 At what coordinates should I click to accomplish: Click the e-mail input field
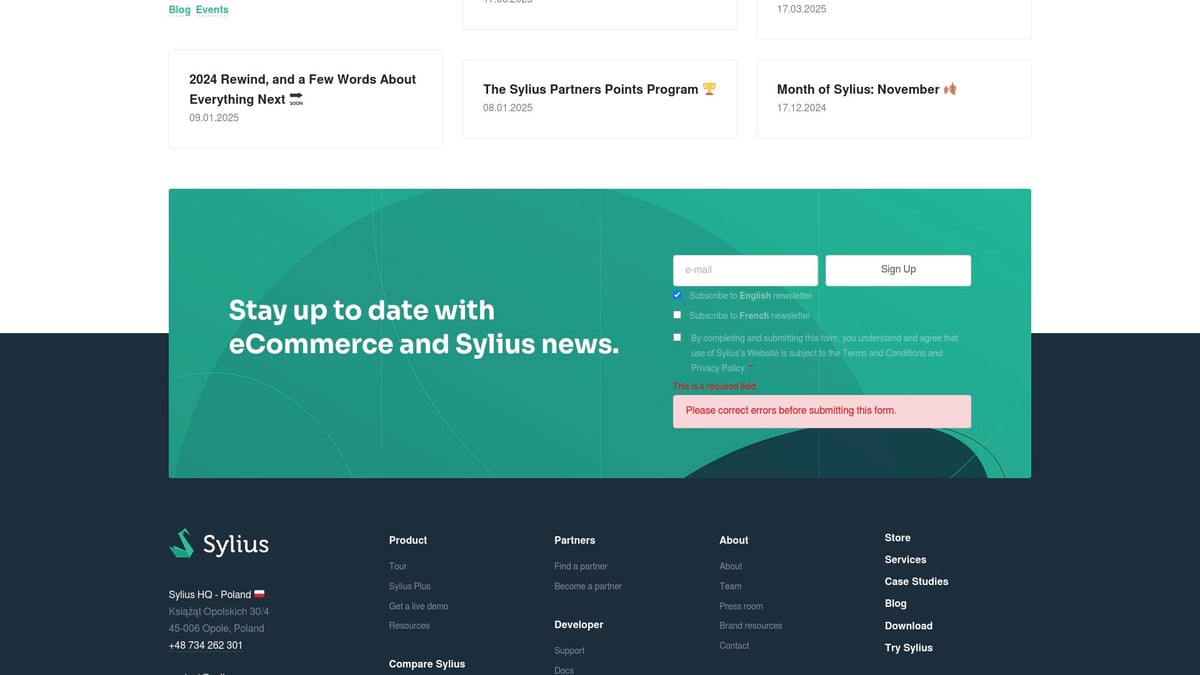click(745, 270)
